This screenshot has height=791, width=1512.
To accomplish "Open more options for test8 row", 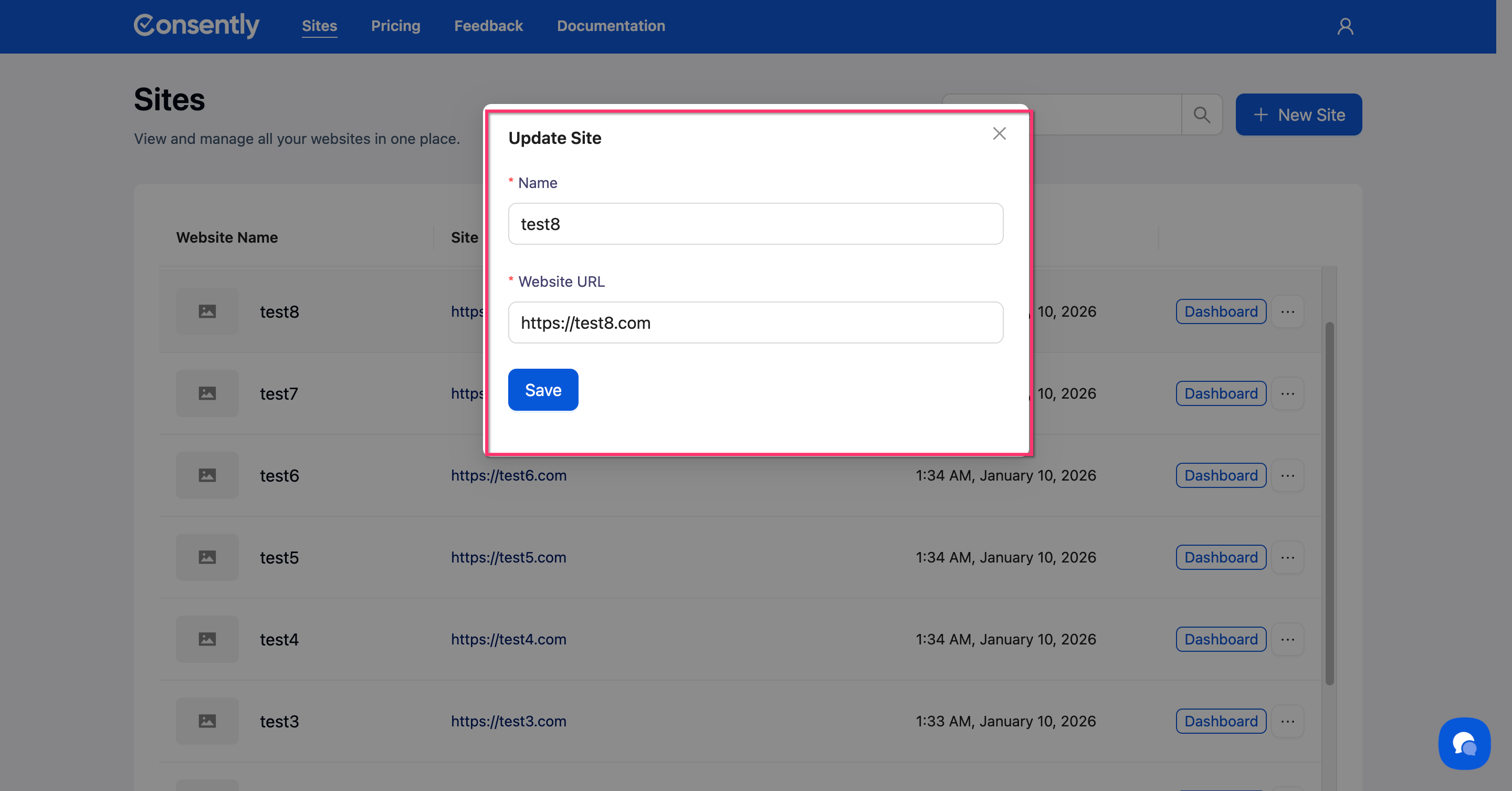I will (x=1288, y=311).
